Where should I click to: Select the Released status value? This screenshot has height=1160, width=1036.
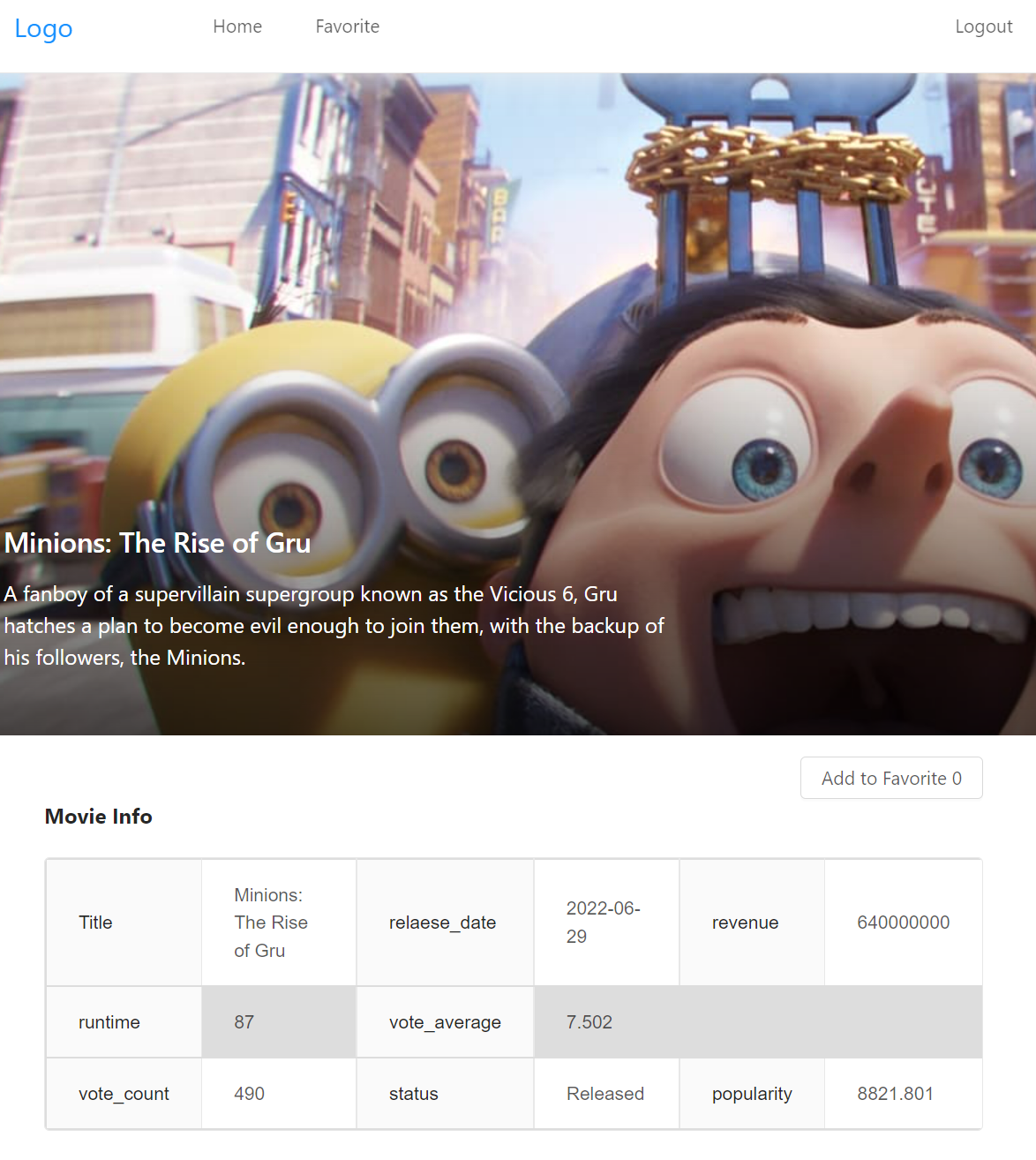tap(606, 1094)
